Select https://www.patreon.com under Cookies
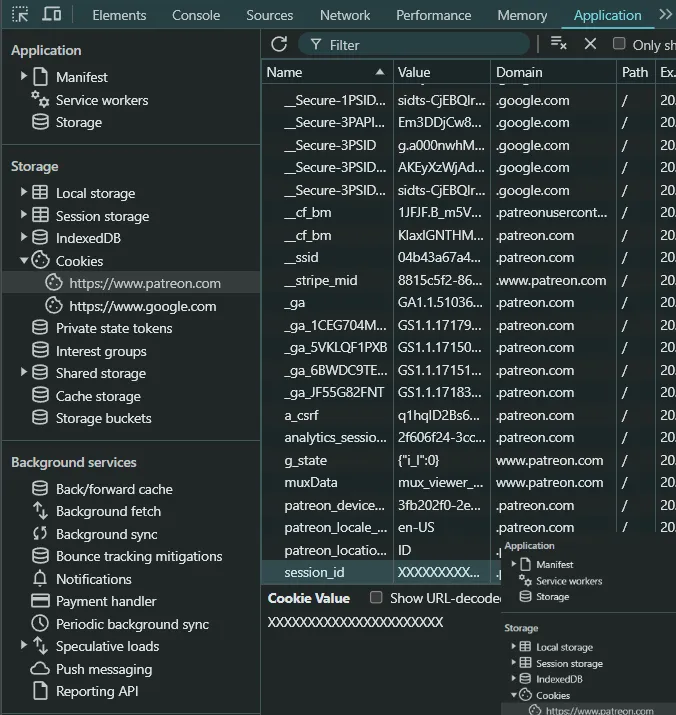Viewport: 676px width, 715px height. point(131,283)
